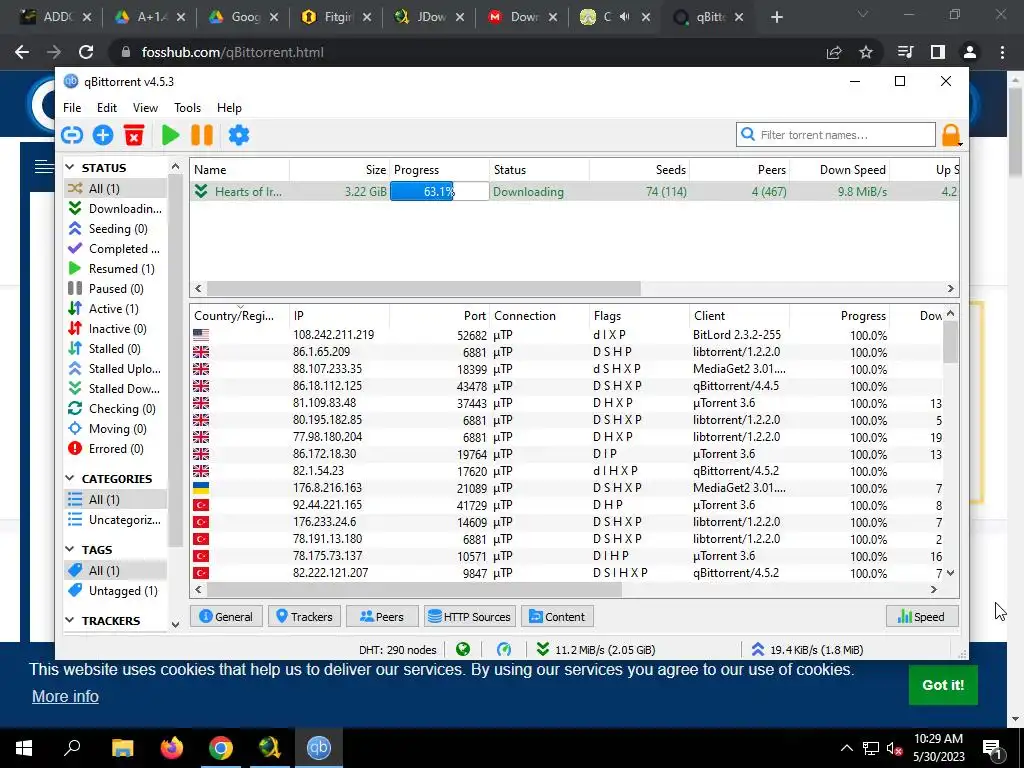
Task: Switch to the Content tab
Action: 557,616
